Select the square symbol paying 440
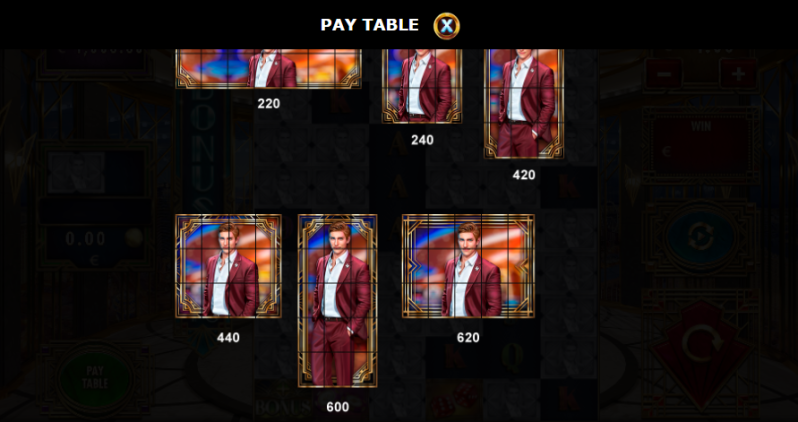Viewport: 798px width, 422px height. [228, 266]
